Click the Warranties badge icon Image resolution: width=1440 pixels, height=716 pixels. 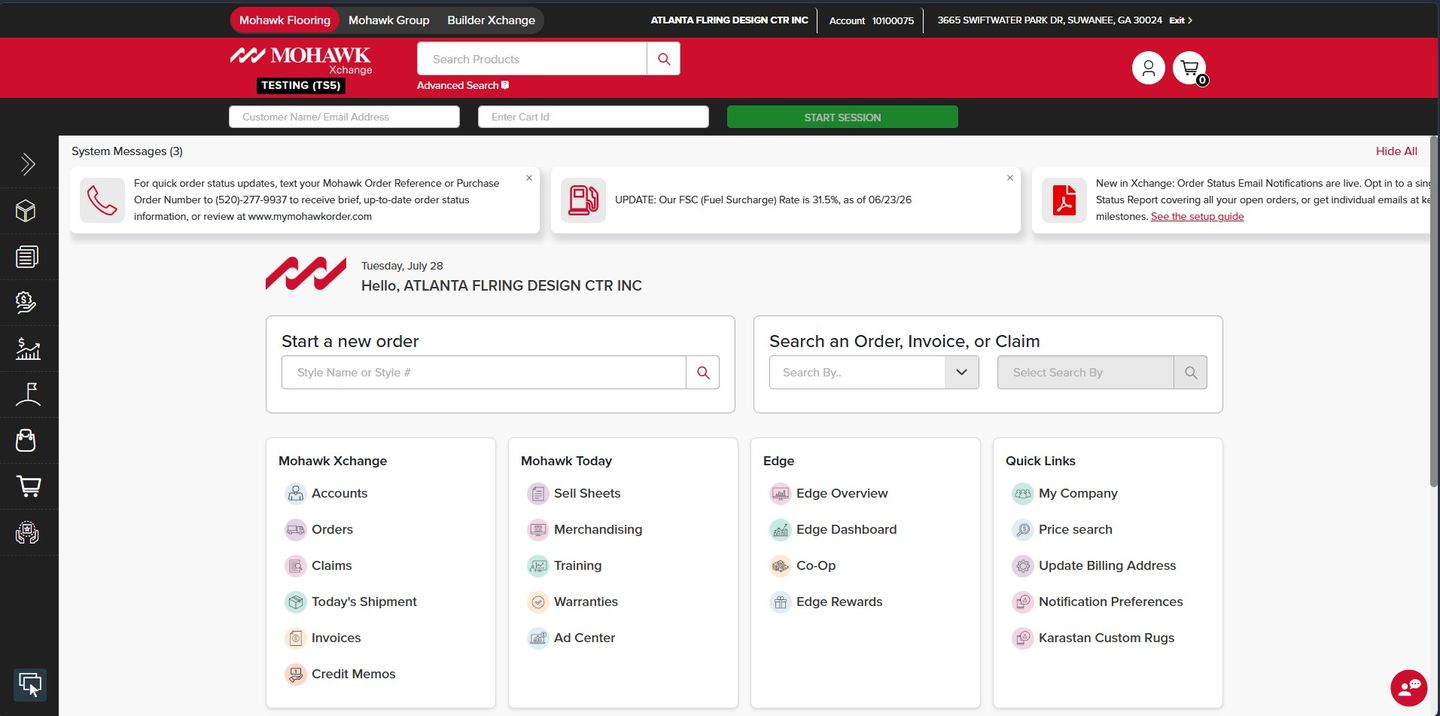pos(538,602)
